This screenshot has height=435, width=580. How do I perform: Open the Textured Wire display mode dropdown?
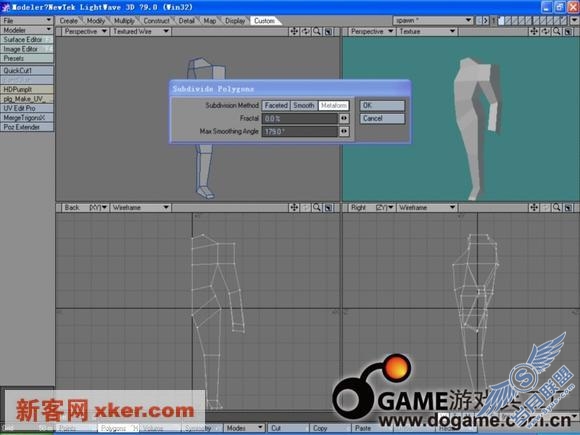point(141,31)
